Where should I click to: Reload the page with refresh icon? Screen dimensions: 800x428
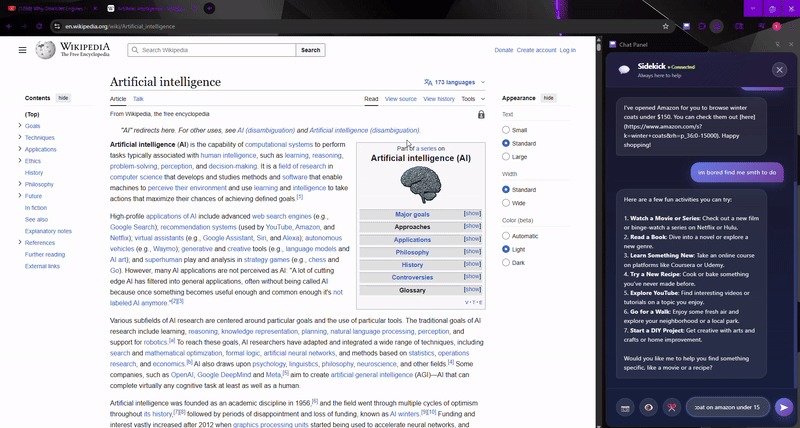click(x=39, y=26)
